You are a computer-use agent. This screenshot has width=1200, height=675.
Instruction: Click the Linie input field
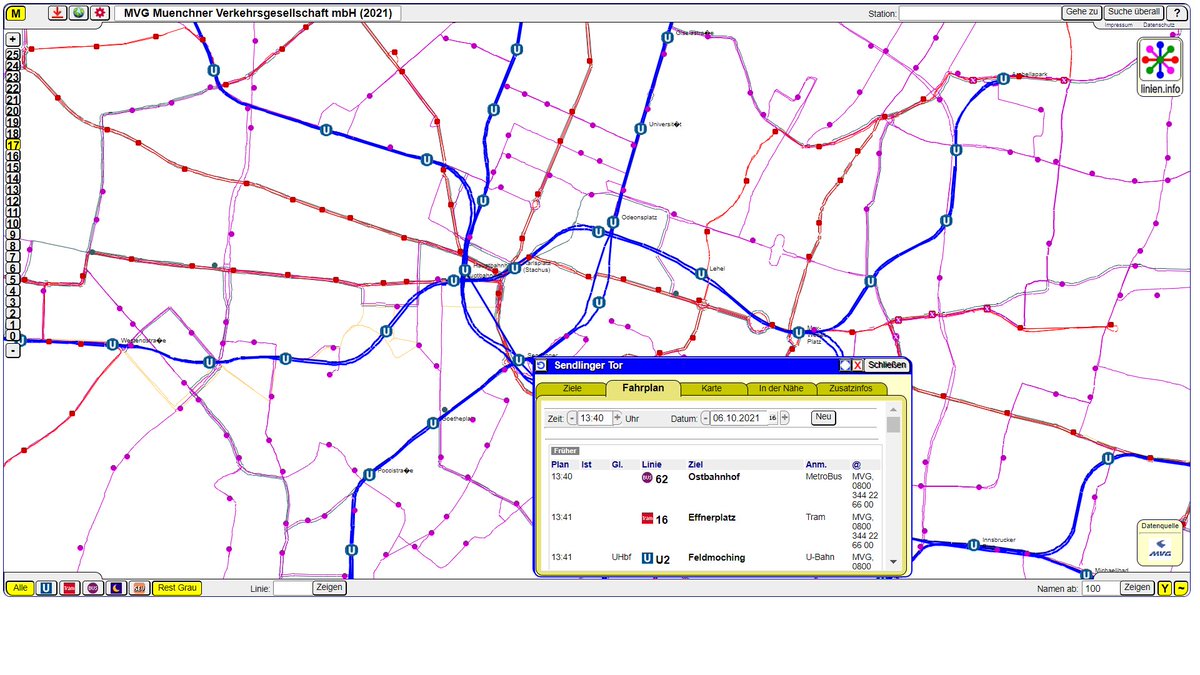click(x=291, y=588)
